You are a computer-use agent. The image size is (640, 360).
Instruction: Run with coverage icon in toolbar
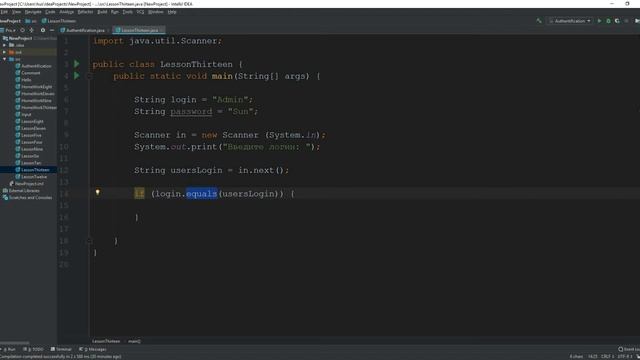[617, 21]
